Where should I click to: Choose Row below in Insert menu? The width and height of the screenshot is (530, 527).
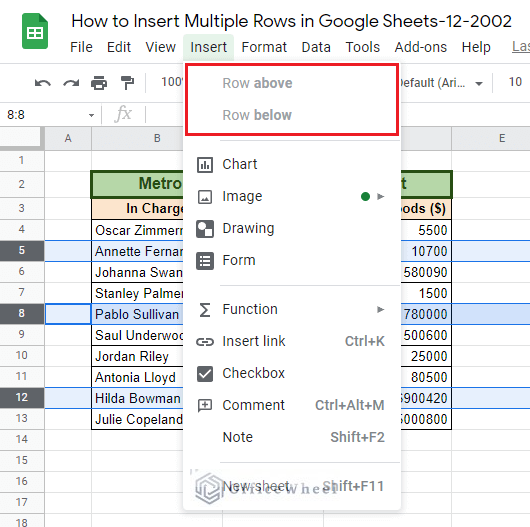click(x=291, y=115)
